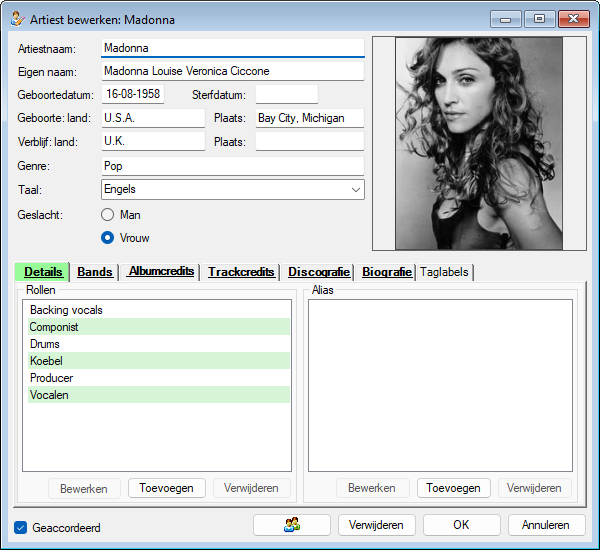Select the Backing vocals role
Image resolution: width=600 pixels, height=550 pixels.
[159, 310]
